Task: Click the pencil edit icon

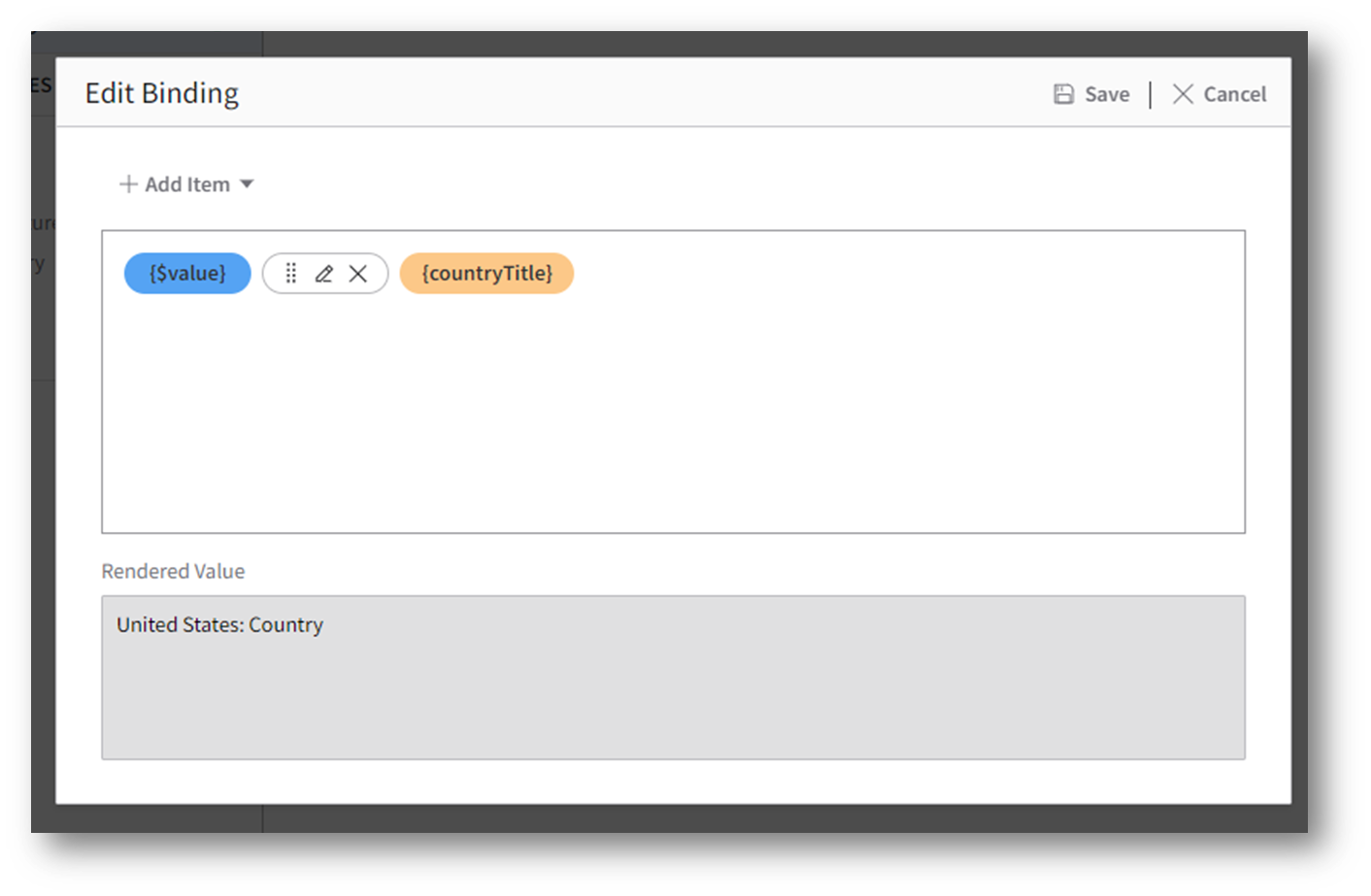Action: coord(324,274)
